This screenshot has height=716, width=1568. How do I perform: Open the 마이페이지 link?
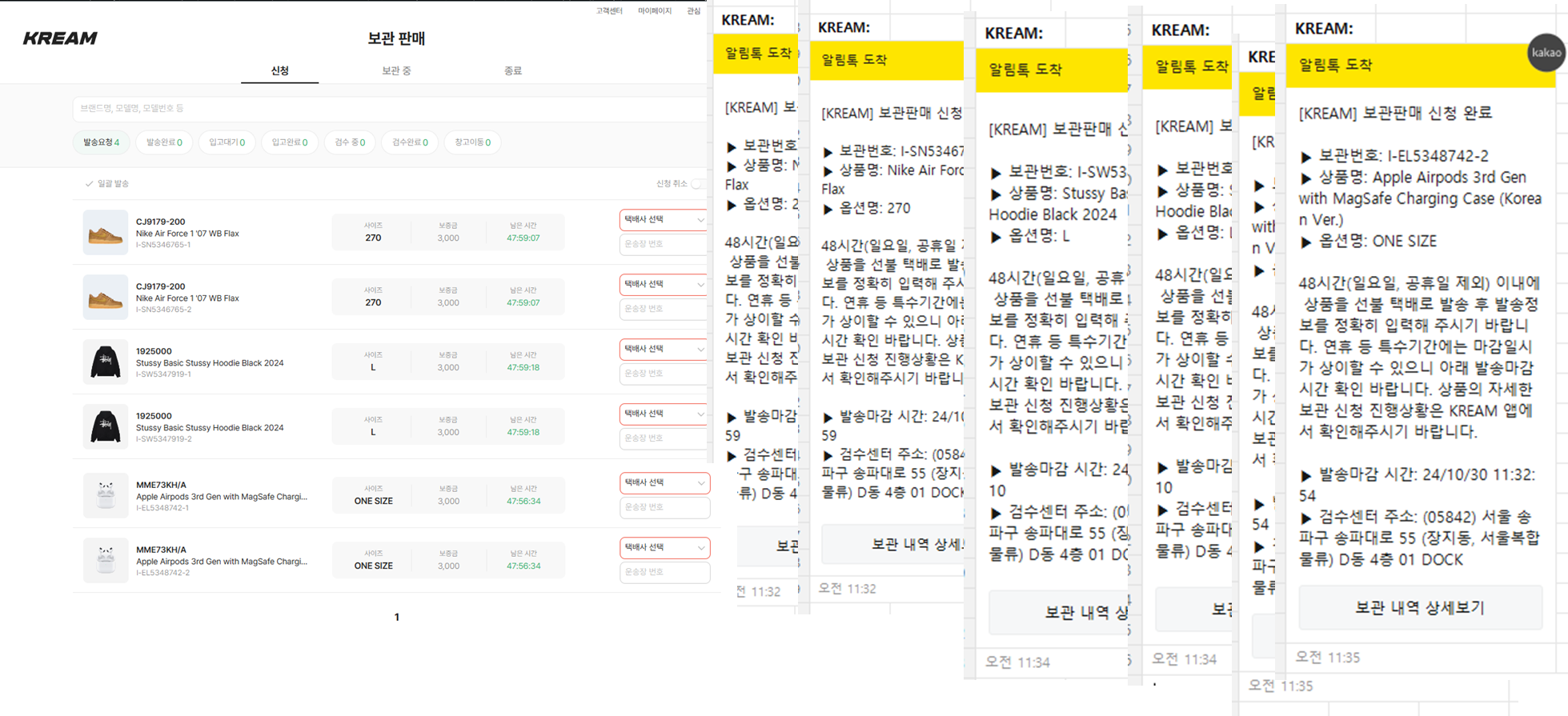pyautogui.click(x=655, y=11)
